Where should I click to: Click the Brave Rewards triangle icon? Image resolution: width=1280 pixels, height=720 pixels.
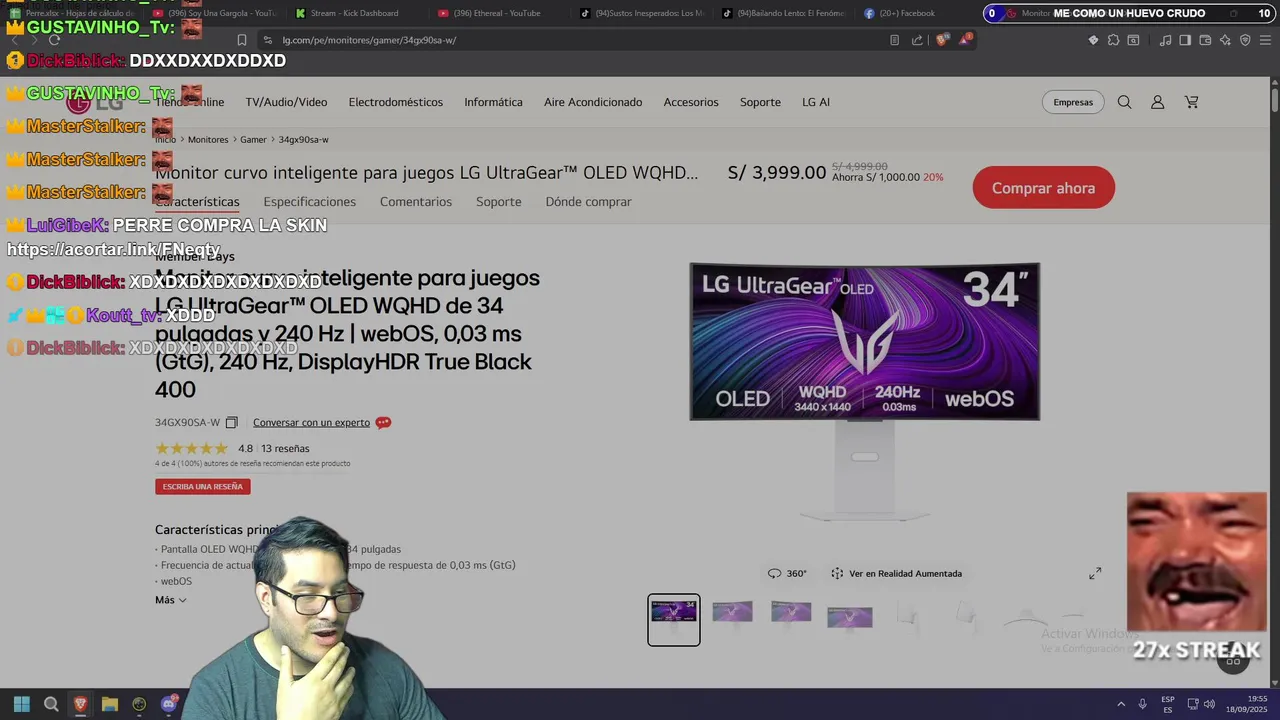(x=965, y=40)
